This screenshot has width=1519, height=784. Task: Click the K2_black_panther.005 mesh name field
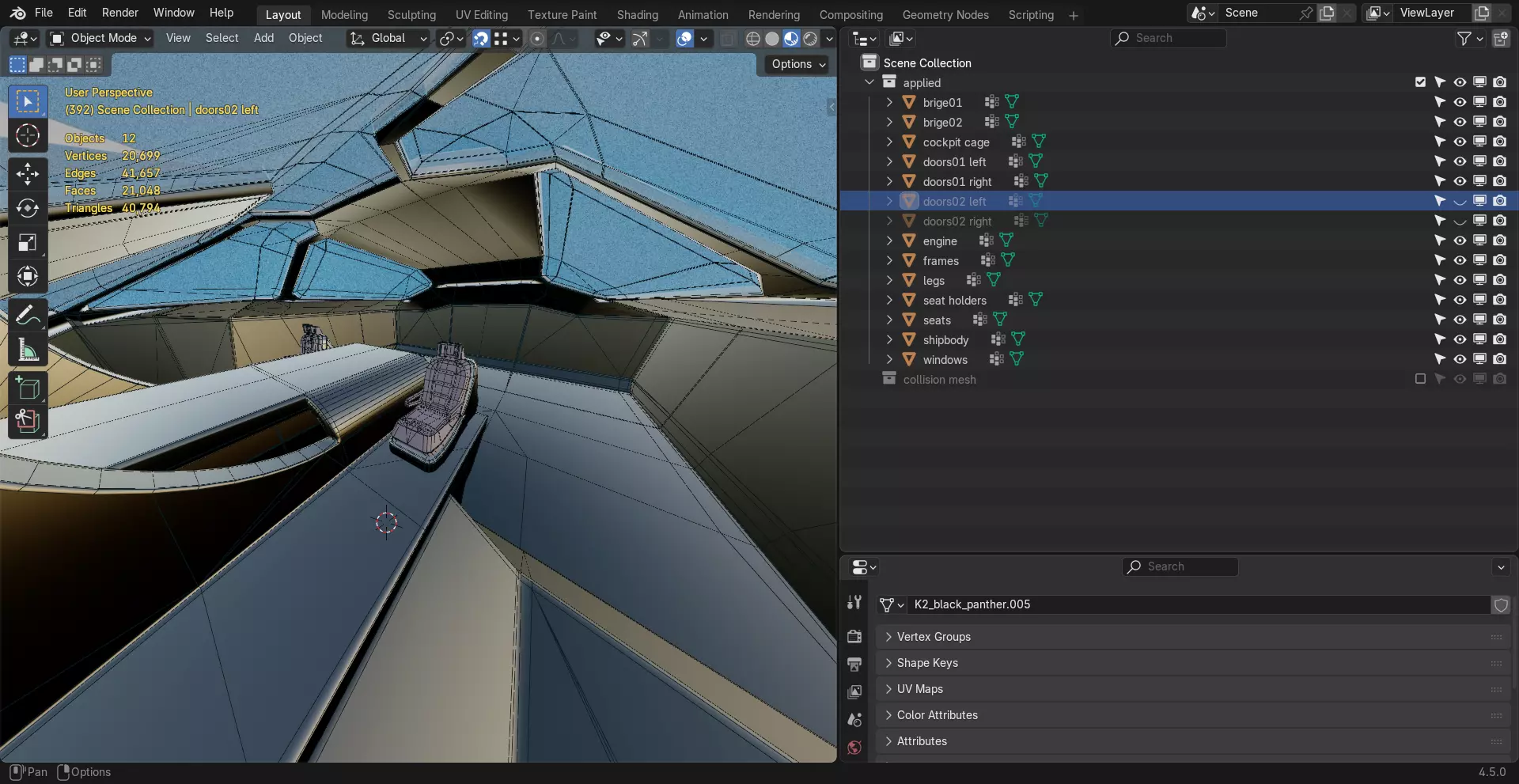pyautogui.click(x=1198, y=604)
